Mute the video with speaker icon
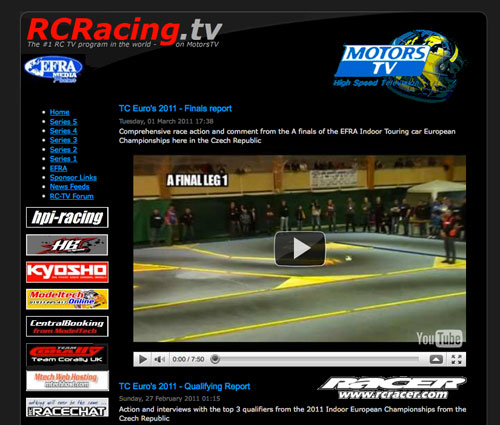 tap(160, 359)
